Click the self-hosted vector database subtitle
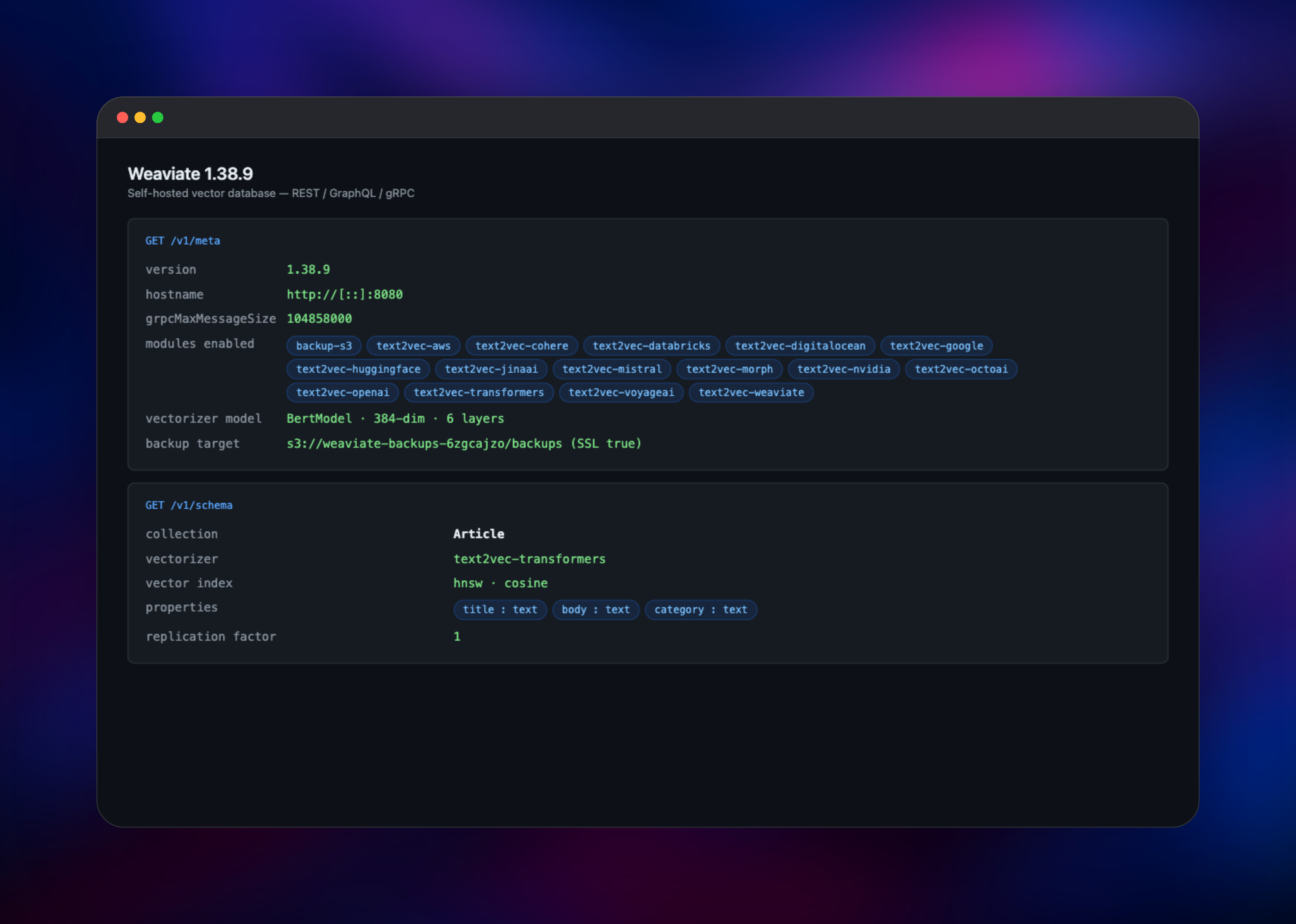Viewport: 1296px width, 924px height. click(271, 193)
